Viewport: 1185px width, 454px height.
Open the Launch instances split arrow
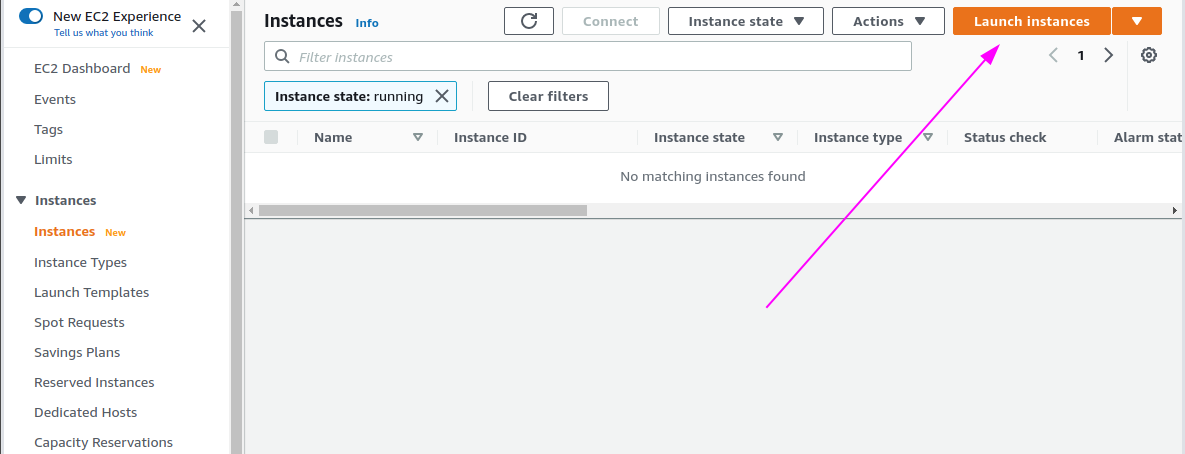point(1137,21)
